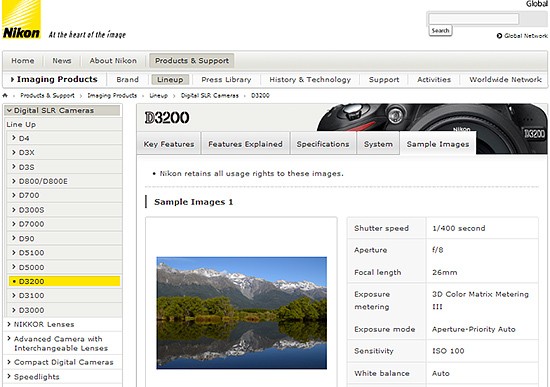Click the ISO 100 sensitivity value
Image resolution: width=550 pixels, height=387 pixels.
coord(448,351)
